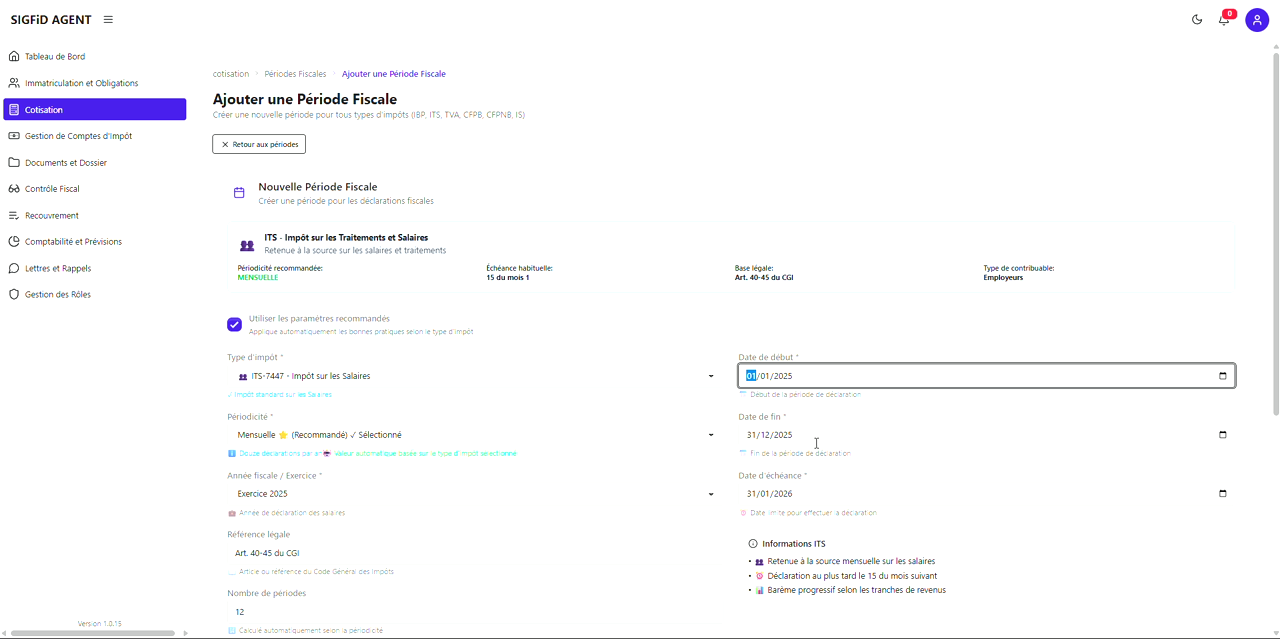Open the Date d'échéance calendar picker
The image size is (1280, 639).
1222,494
